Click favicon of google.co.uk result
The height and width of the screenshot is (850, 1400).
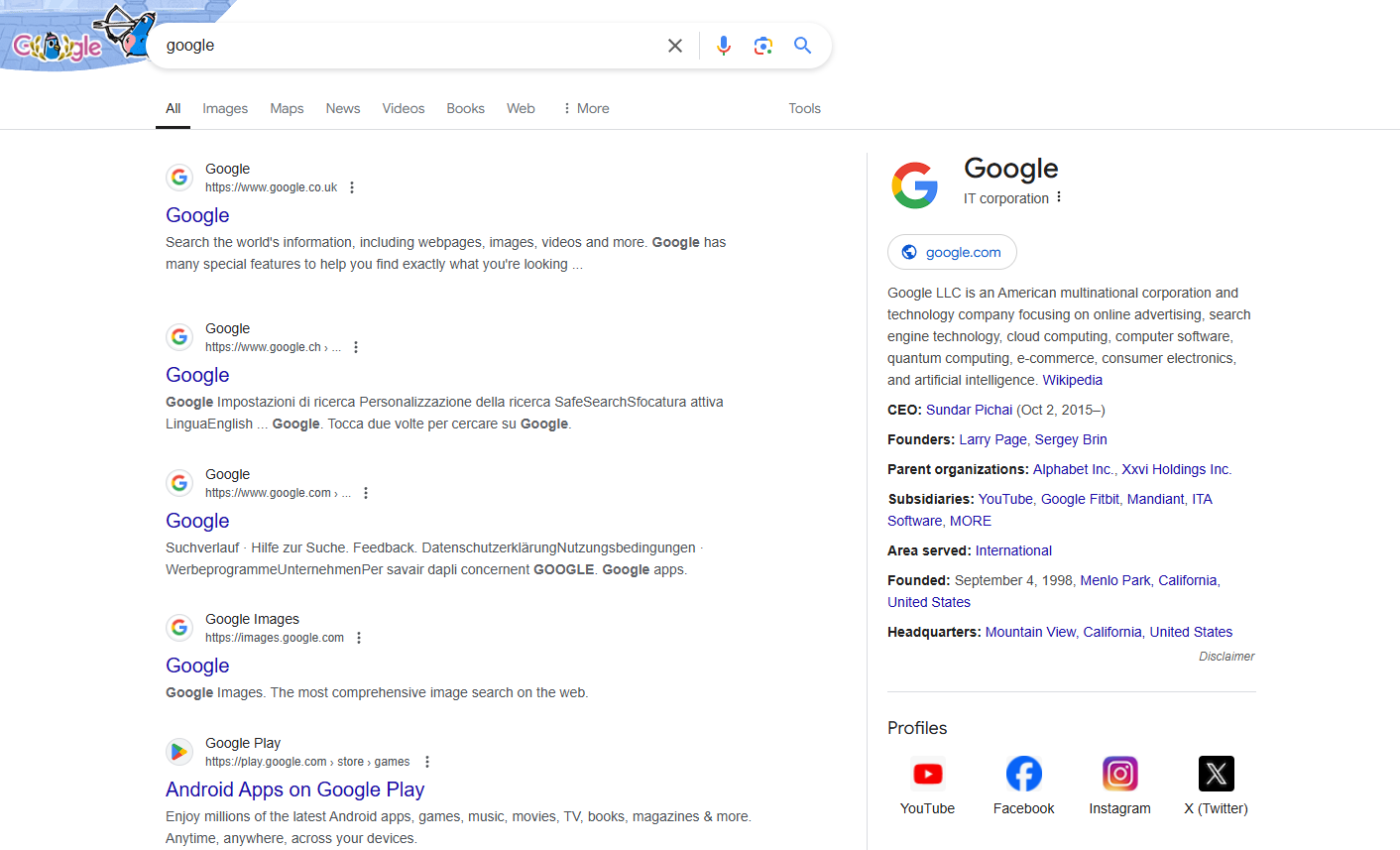tap(179, 178)
